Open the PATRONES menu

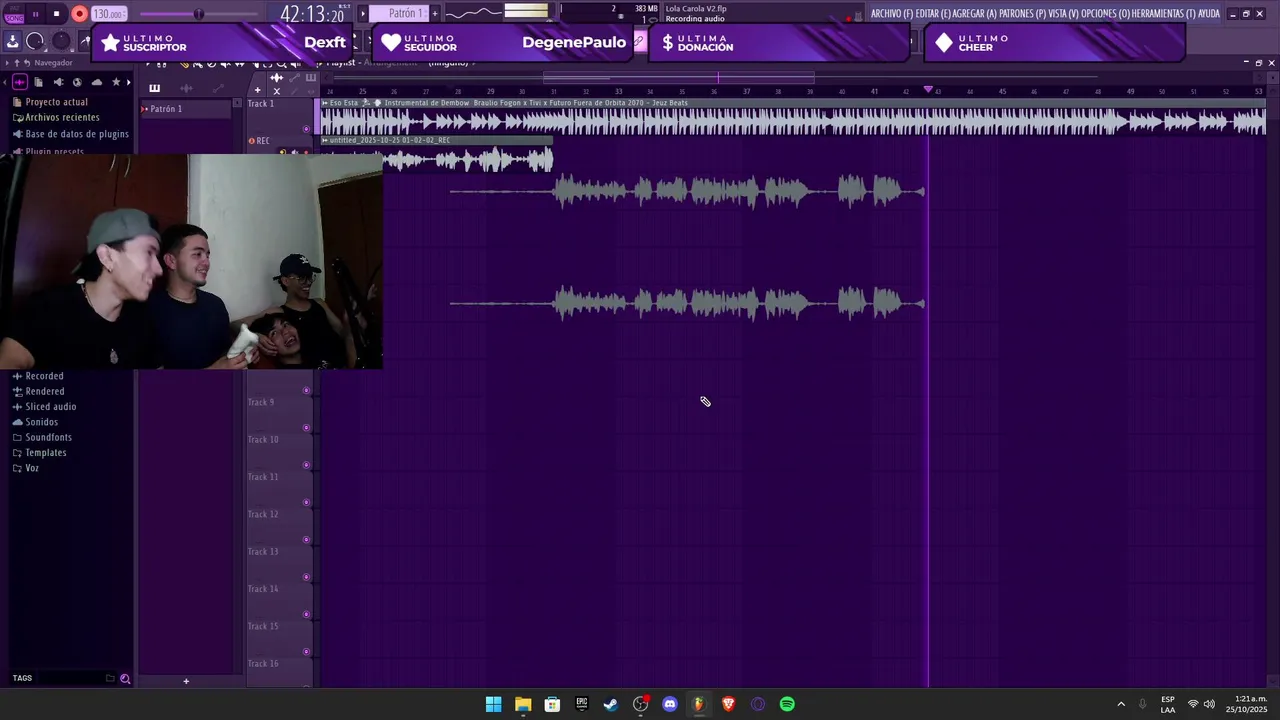coord(1022,14)
